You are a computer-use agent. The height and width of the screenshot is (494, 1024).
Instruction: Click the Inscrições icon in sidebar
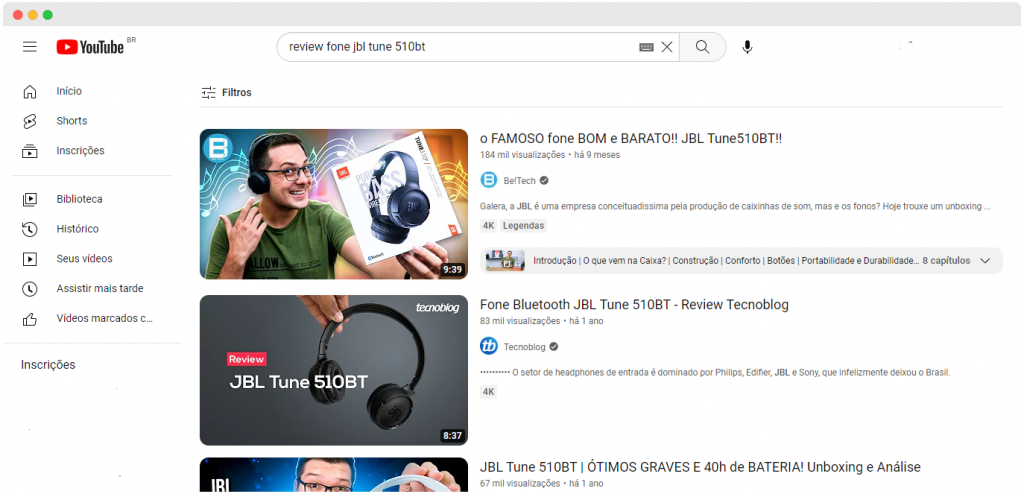(29, 151)
